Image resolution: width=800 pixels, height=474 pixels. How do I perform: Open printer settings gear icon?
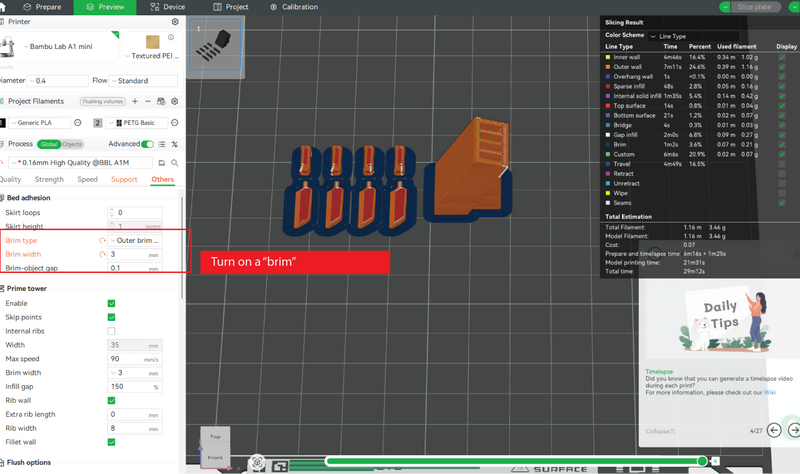tap(175, 22)
